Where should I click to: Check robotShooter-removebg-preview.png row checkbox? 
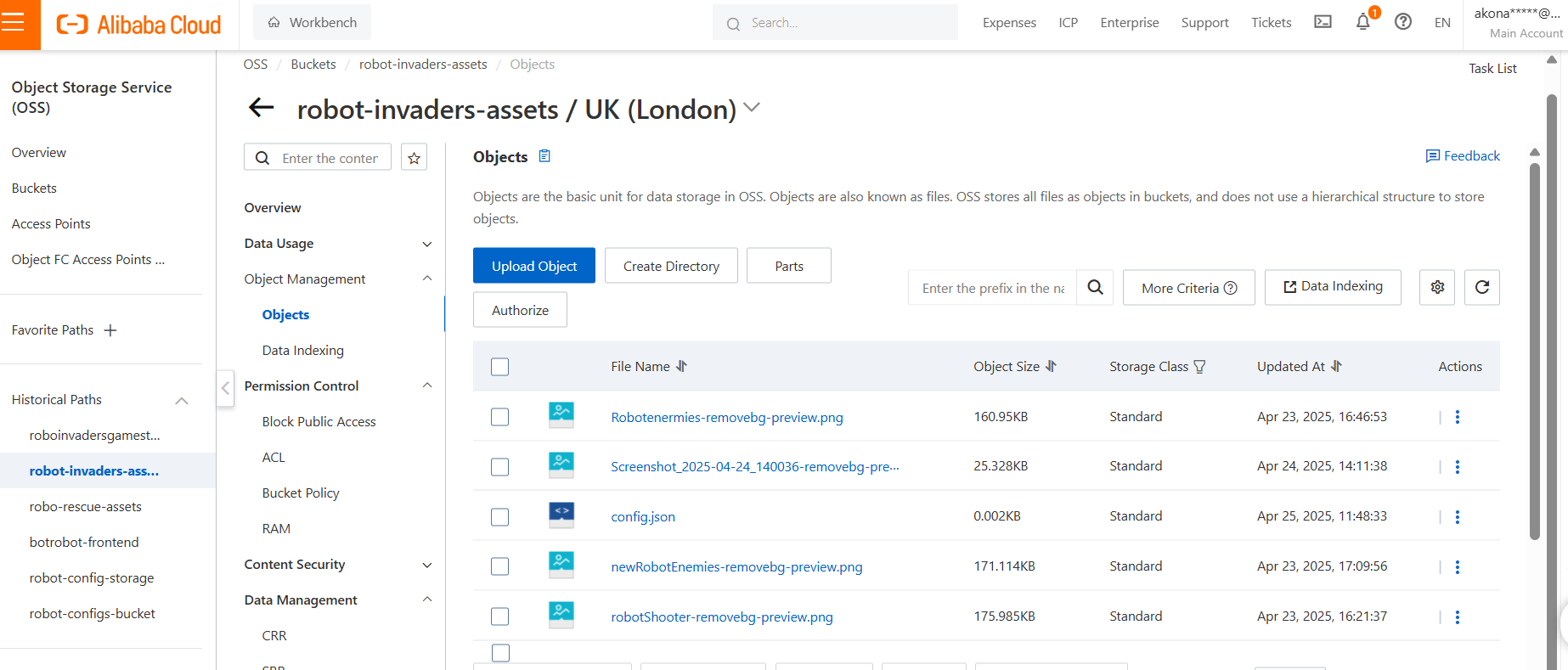point(500,617)
